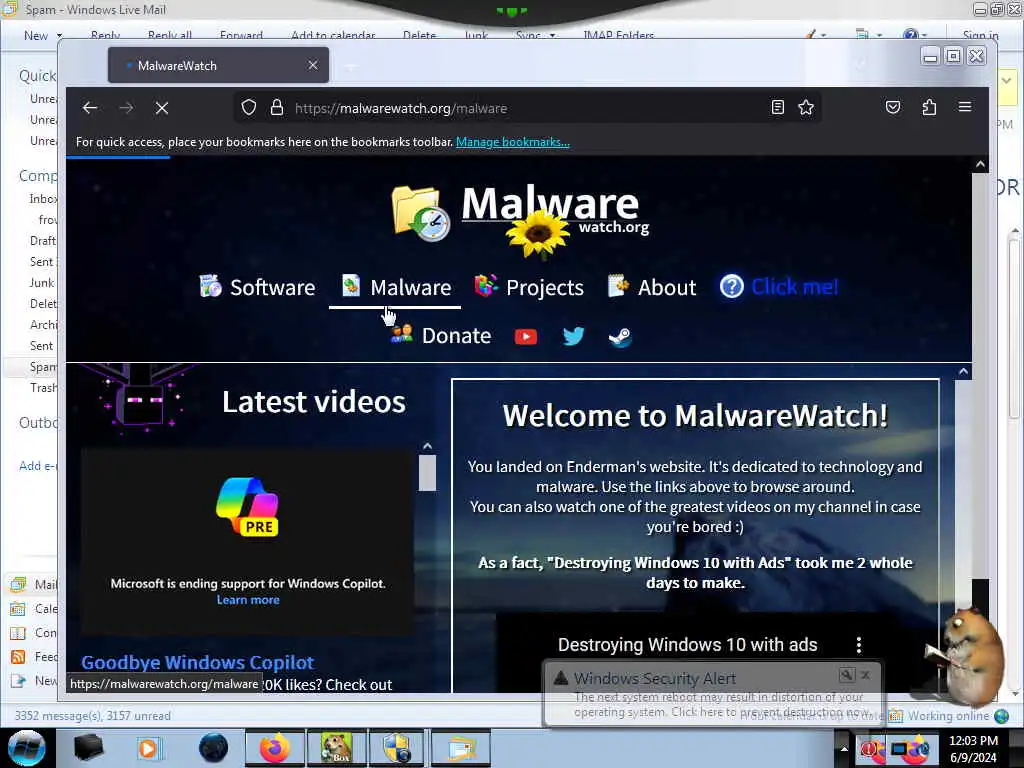Click the Copilot PRE logo image

[x=248, y=507]
